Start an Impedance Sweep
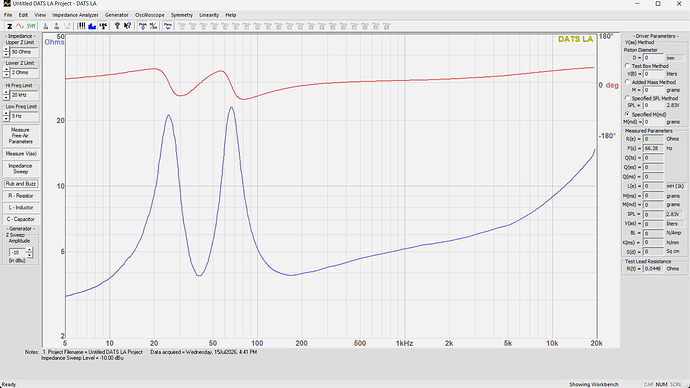Viewport: 690px width, 388px height. click(x=21, y=168)
